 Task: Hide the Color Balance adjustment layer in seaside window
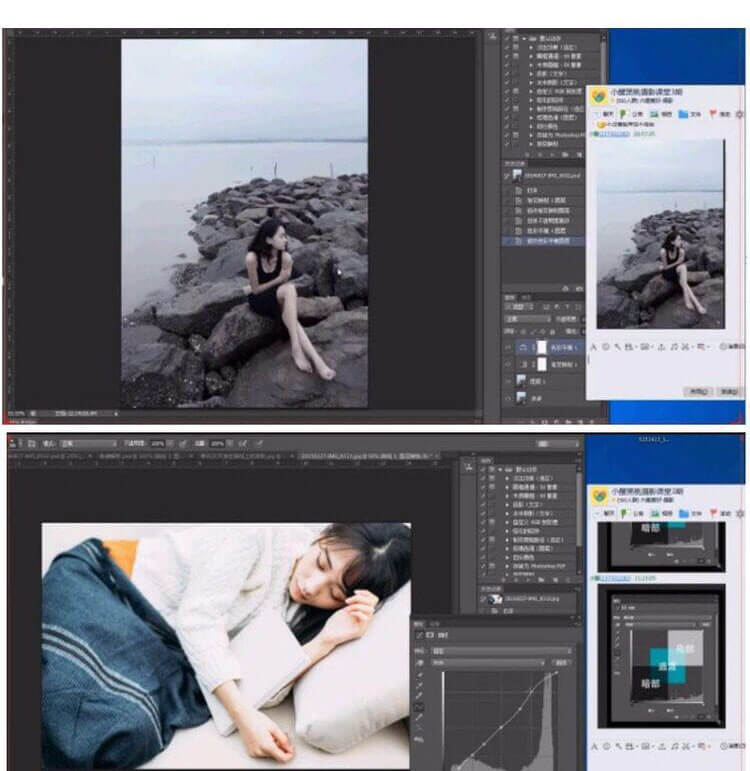click(508, 348)
